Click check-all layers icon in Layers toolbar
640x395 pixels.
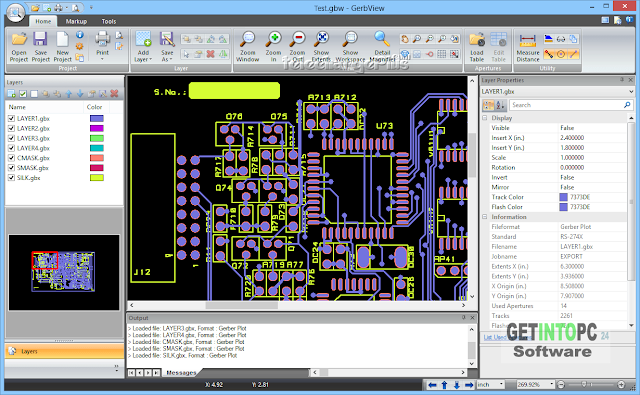point(23,94)
